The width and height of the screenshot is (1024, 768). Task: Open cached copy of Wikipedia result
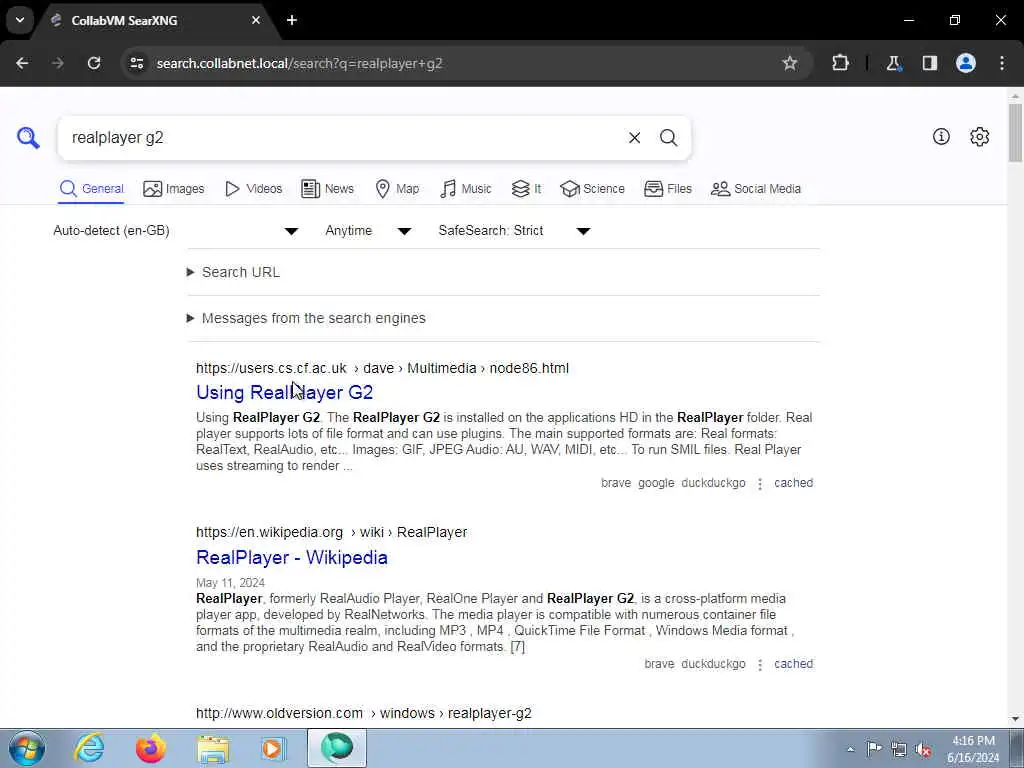pos(793,664)
